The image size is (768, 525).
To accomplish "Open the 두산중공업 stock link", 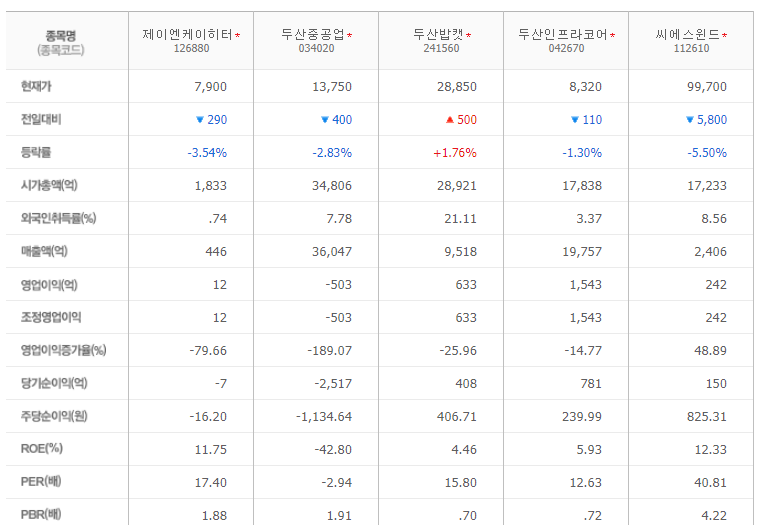I will click(312, 35).
